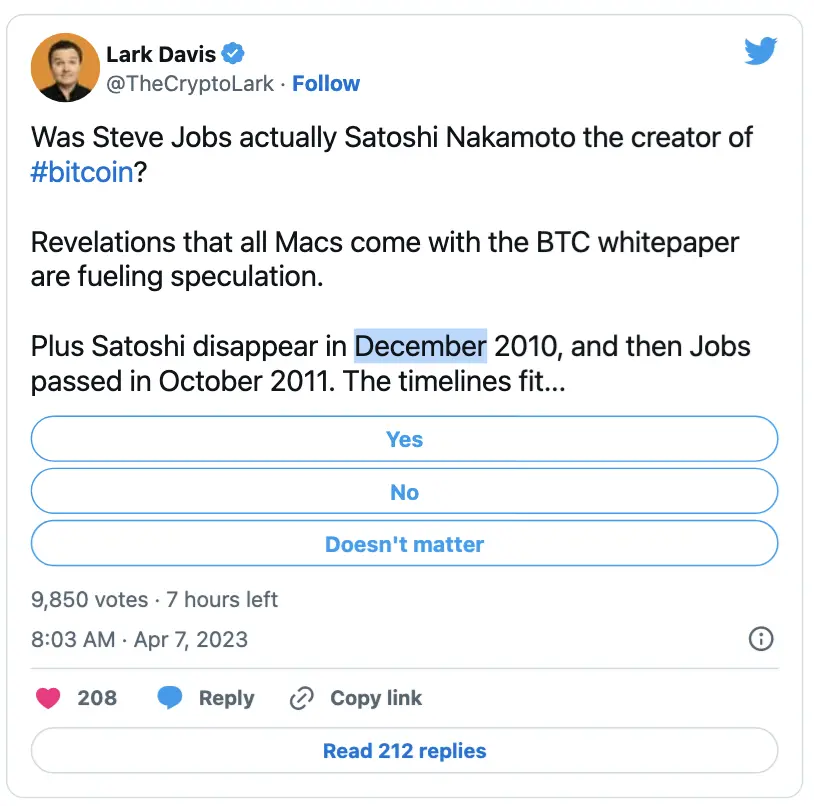Image resolution: width=814 pixels, height=806 pixels.
Task: Follow TheCryptoLark account
Action: point(326,84)
